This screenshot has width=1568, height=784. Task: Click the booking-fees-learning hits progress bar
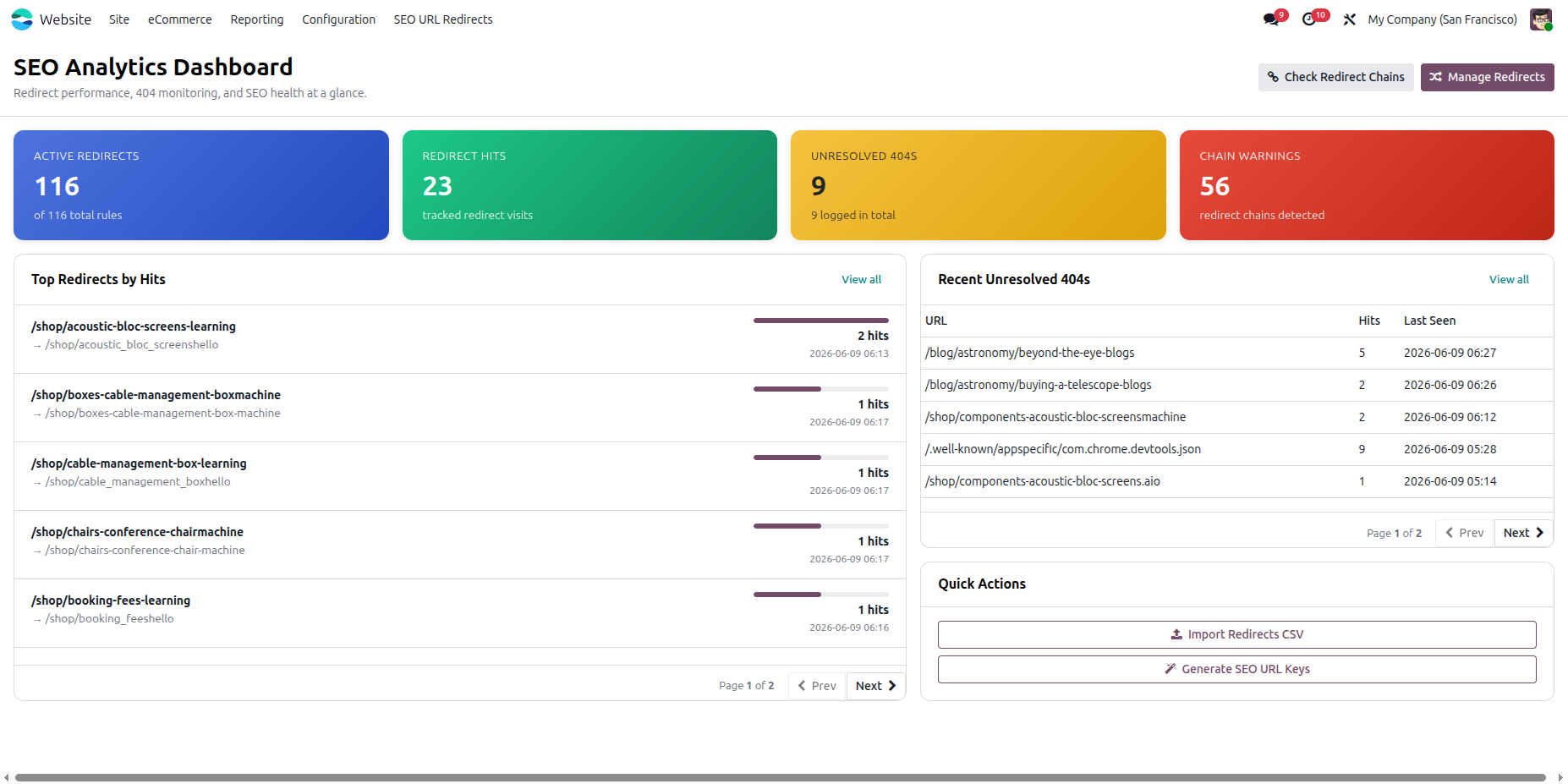[x=821, y=595]
